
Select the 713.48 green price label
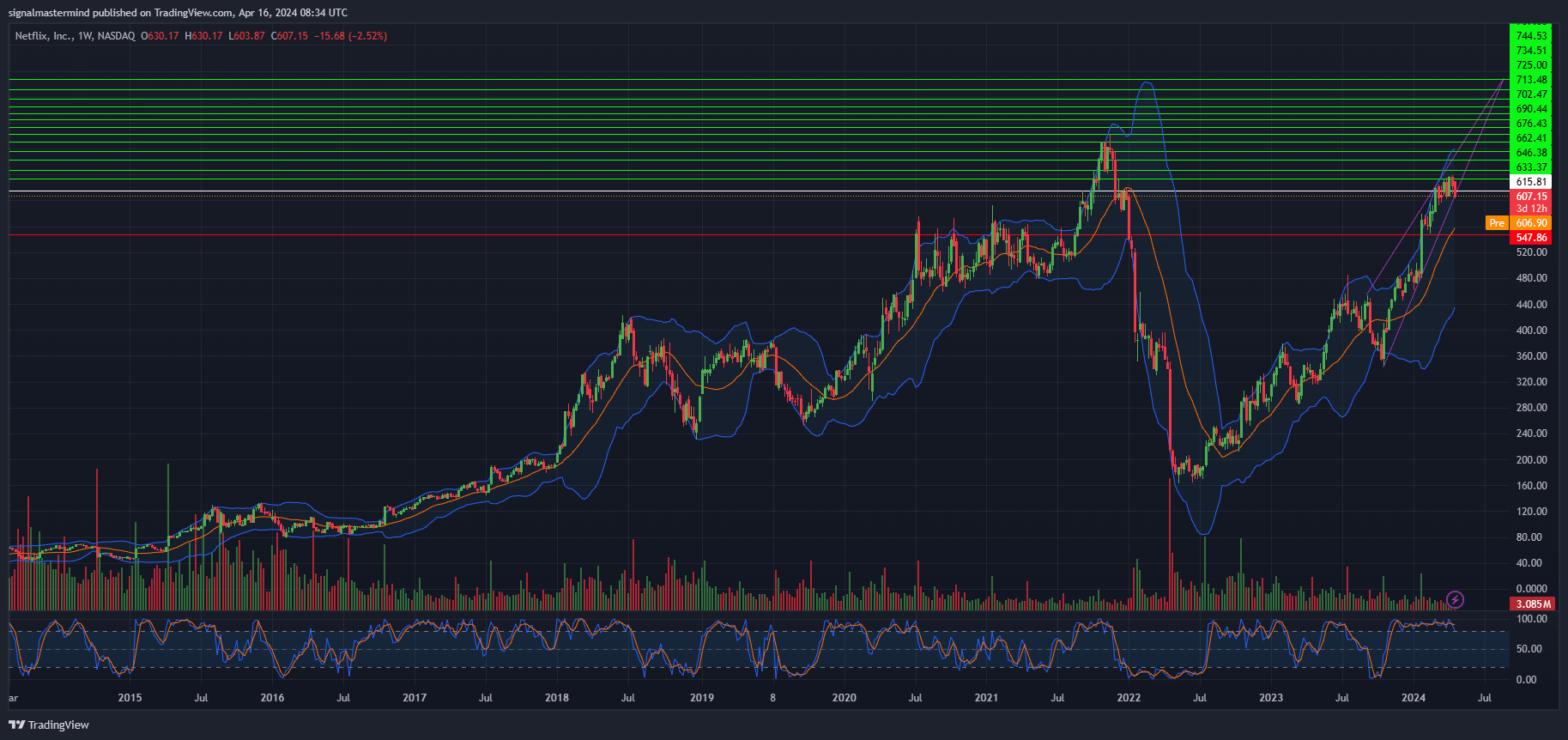1531,80
